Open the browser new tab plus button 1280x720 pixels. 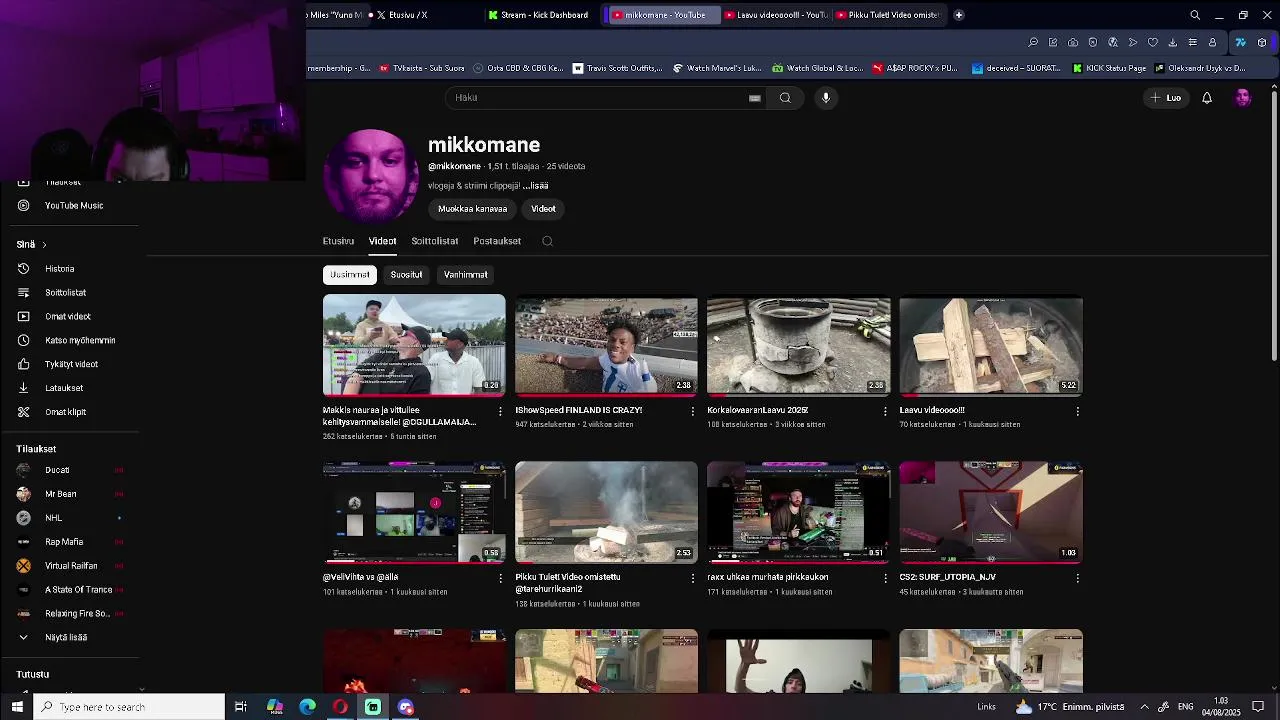(x=959, y=15)
